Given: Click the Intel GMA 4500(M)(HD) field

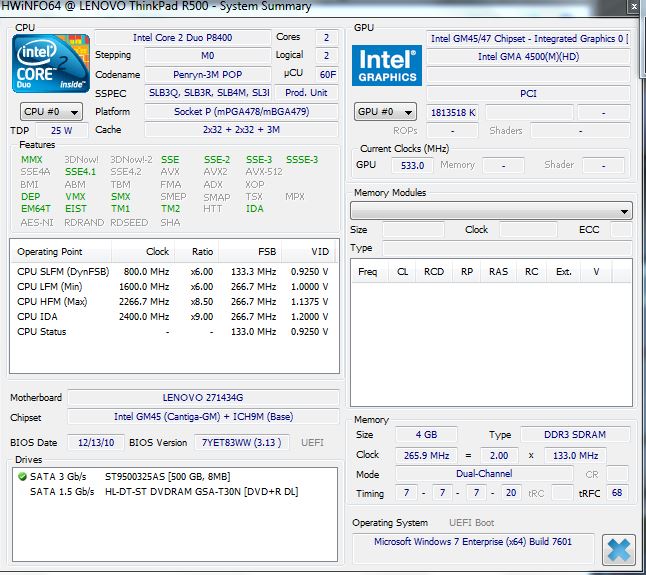Looking at the screenshot, I should pyautogui.click(x=528, y=57).
